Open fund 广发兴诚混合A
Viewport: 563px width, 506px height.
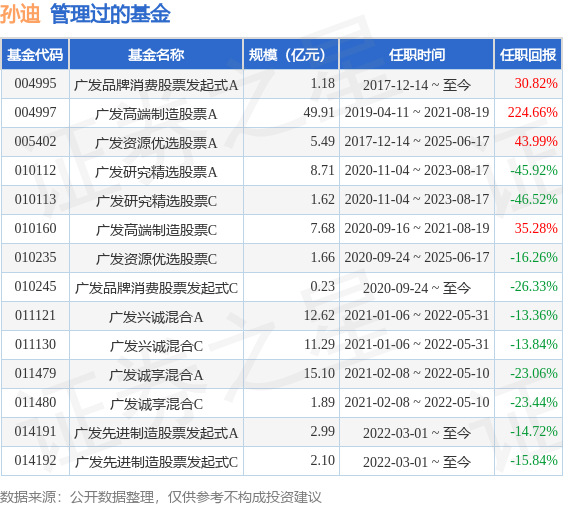[x=156, y=317]
